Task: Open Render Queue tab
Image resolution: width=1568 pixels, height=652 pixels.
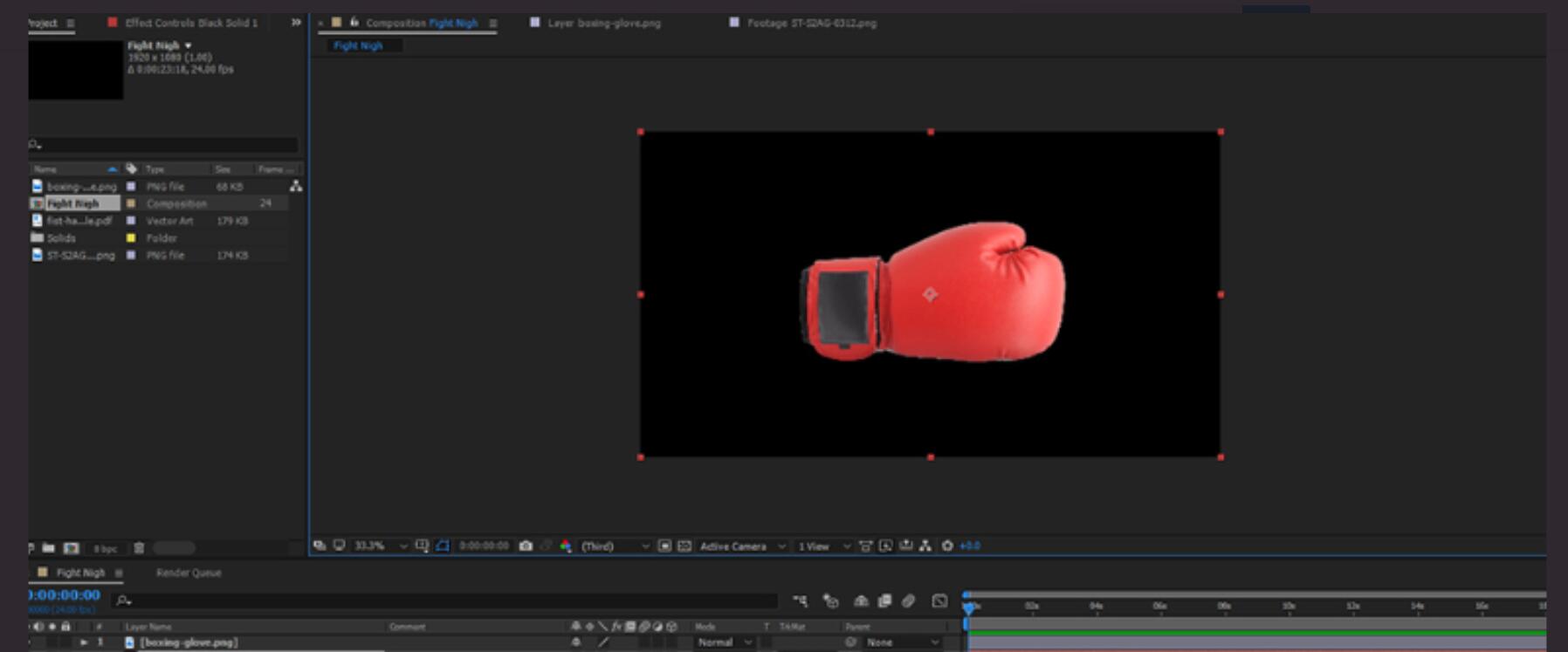Action: pos(189,573)
